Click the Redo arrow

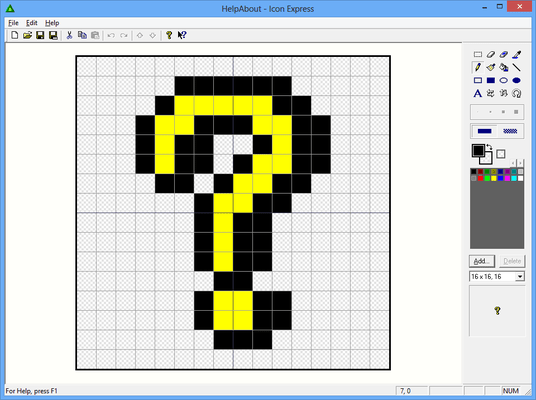click(124, 35)
